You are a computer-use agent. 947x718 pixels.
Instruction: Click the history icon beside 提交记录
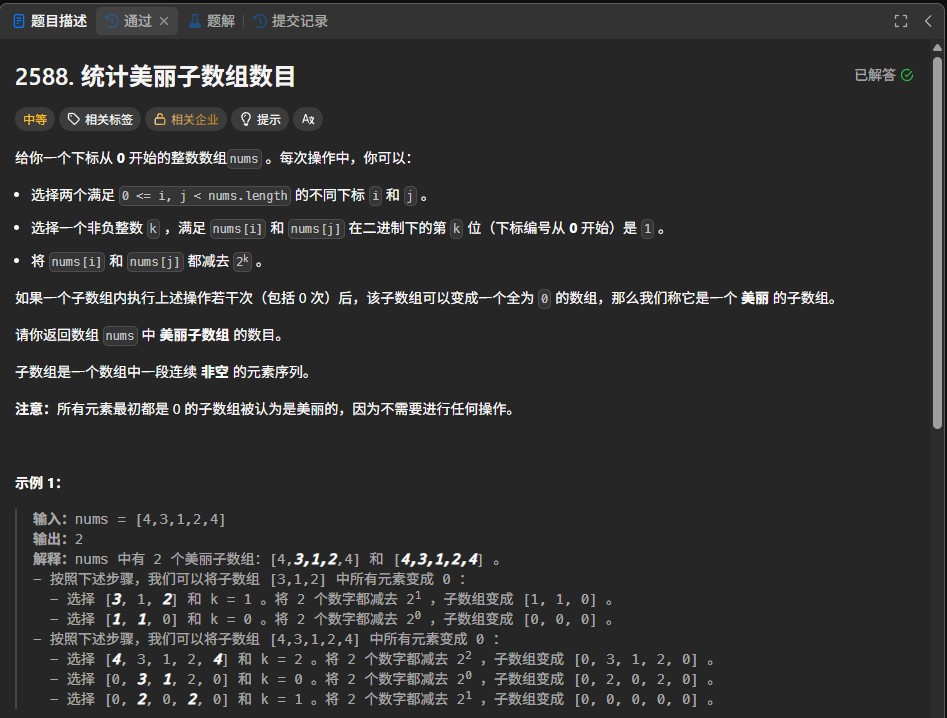click(x=260, y=21)
